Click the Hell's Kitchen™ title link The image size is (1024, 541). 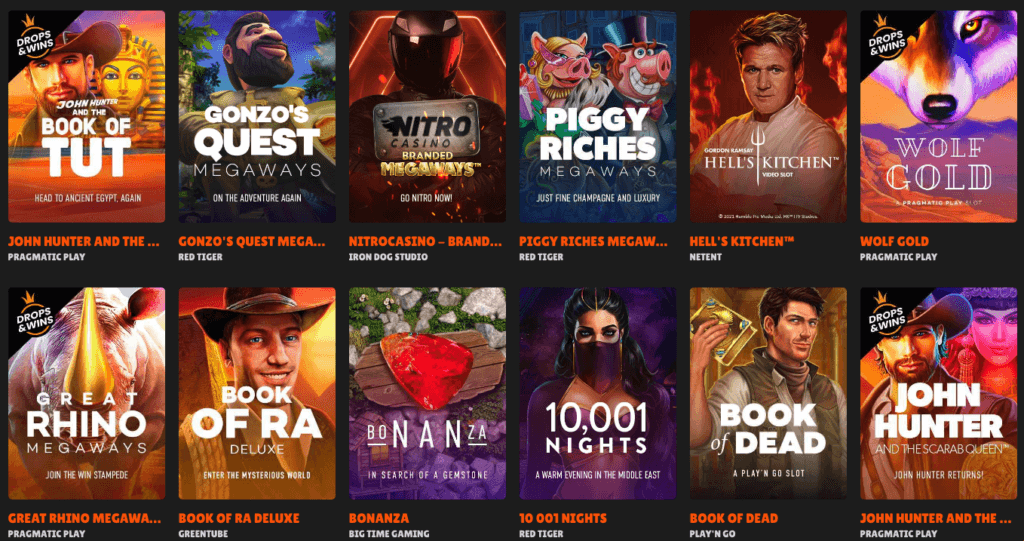pos(741,241)
